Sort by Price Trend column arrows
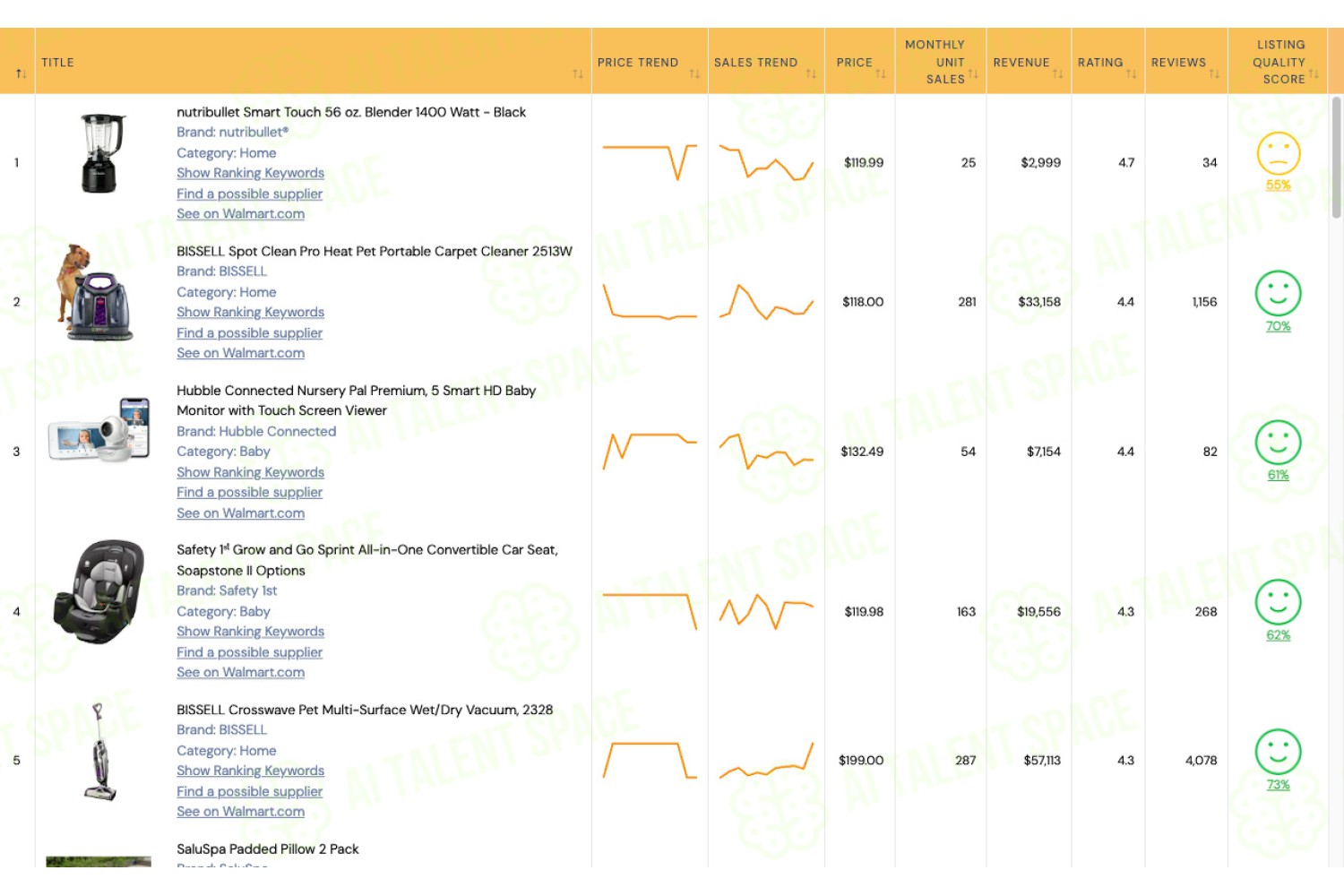This screenshot has width=1344, height=896. click(x=694, y=73)
